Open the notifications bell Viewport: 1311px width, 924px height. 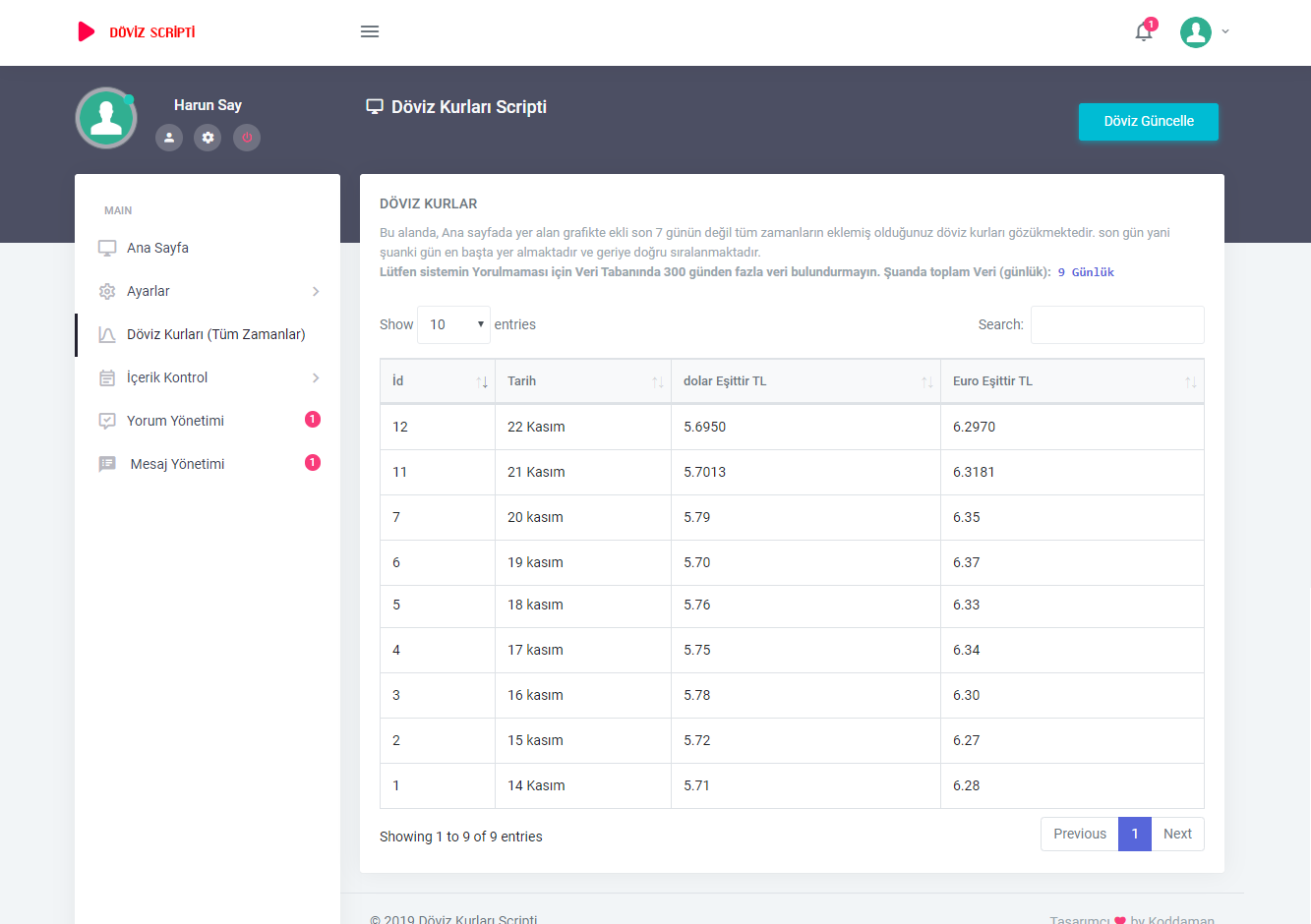tap(1144, 30)
